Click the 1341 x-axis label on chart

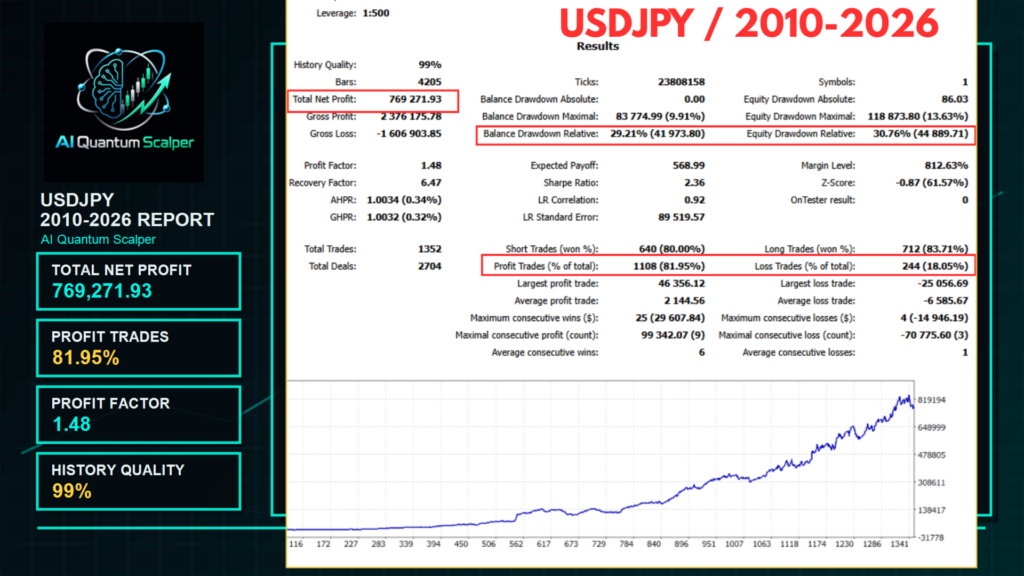point(899,544)
